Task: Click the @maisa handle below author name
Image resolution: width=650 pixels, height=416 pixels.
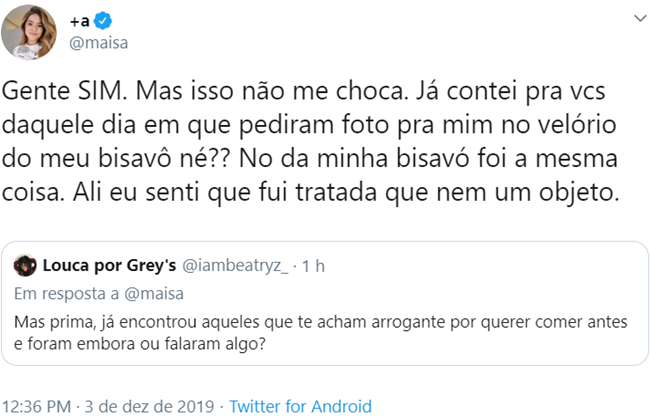Action: [x=98, y=43]
